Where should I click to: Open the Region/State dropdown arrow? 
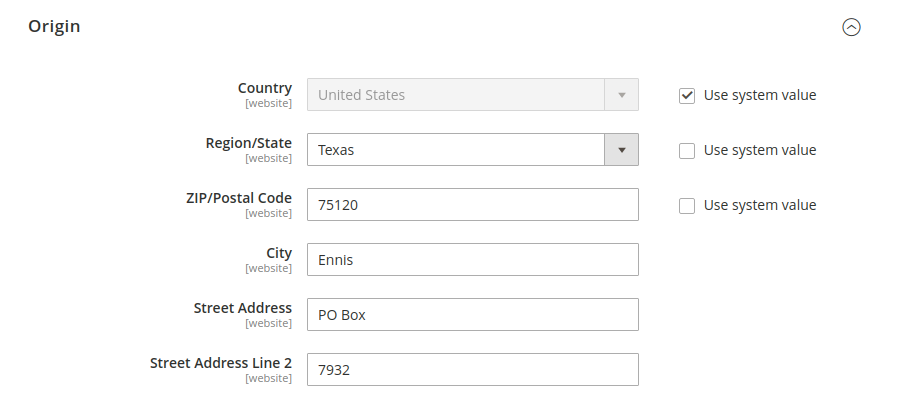621,150
